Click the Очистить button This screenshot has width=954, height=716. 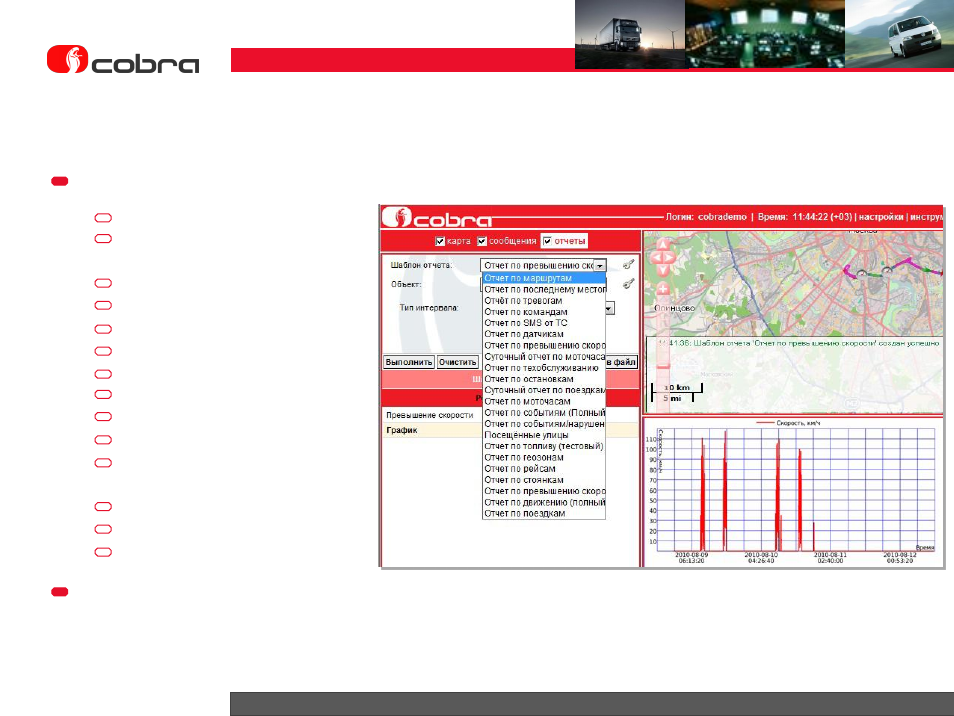[458, 362]
